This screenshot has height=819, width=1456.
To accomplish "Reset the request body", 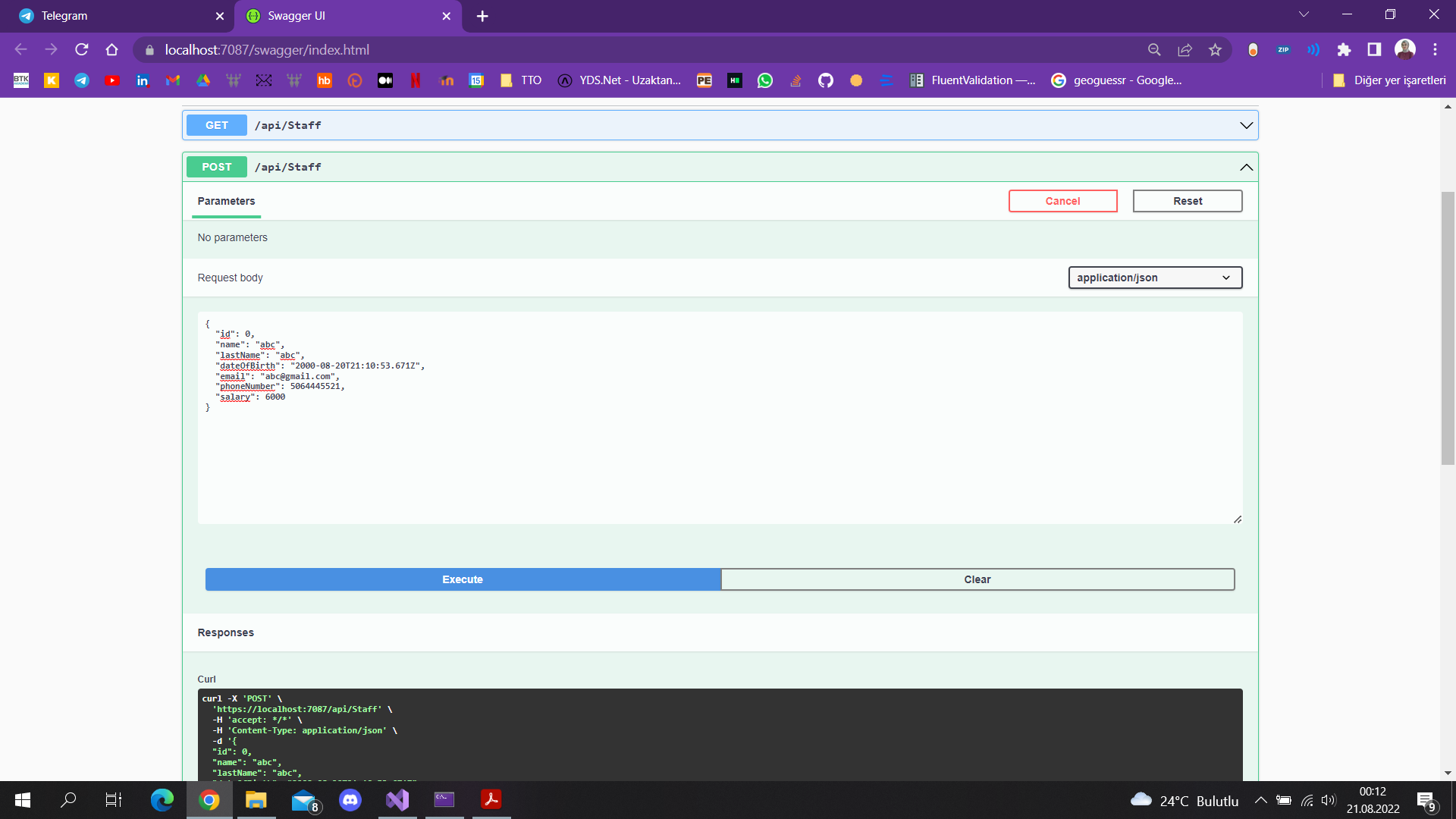I will [1188, 201].
